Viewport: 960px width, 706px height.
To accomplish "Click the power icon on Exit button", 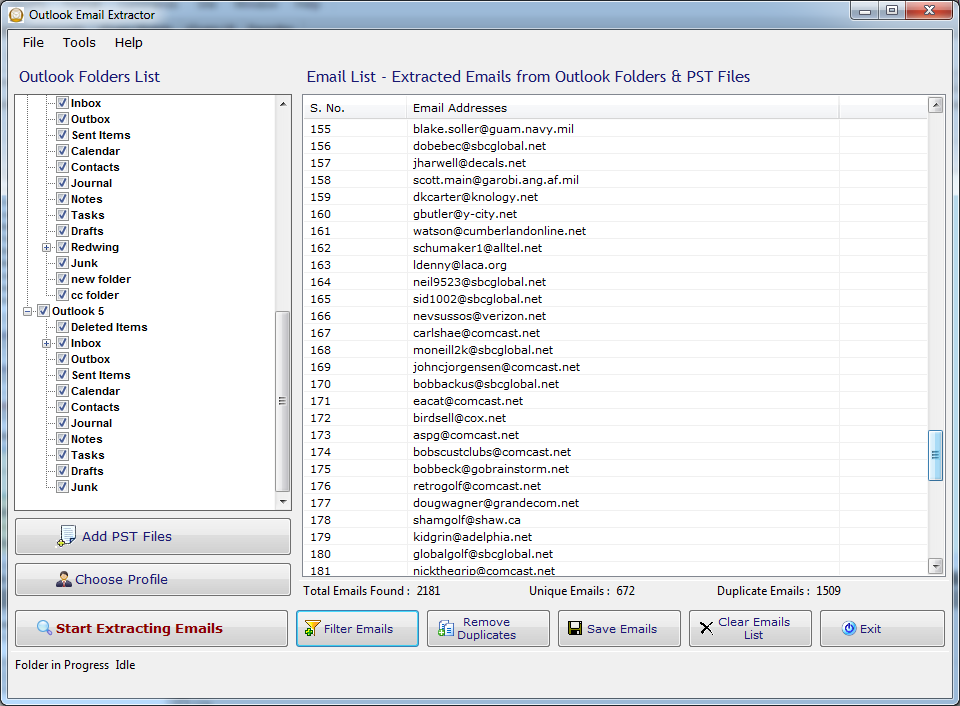I will (849, 628).
